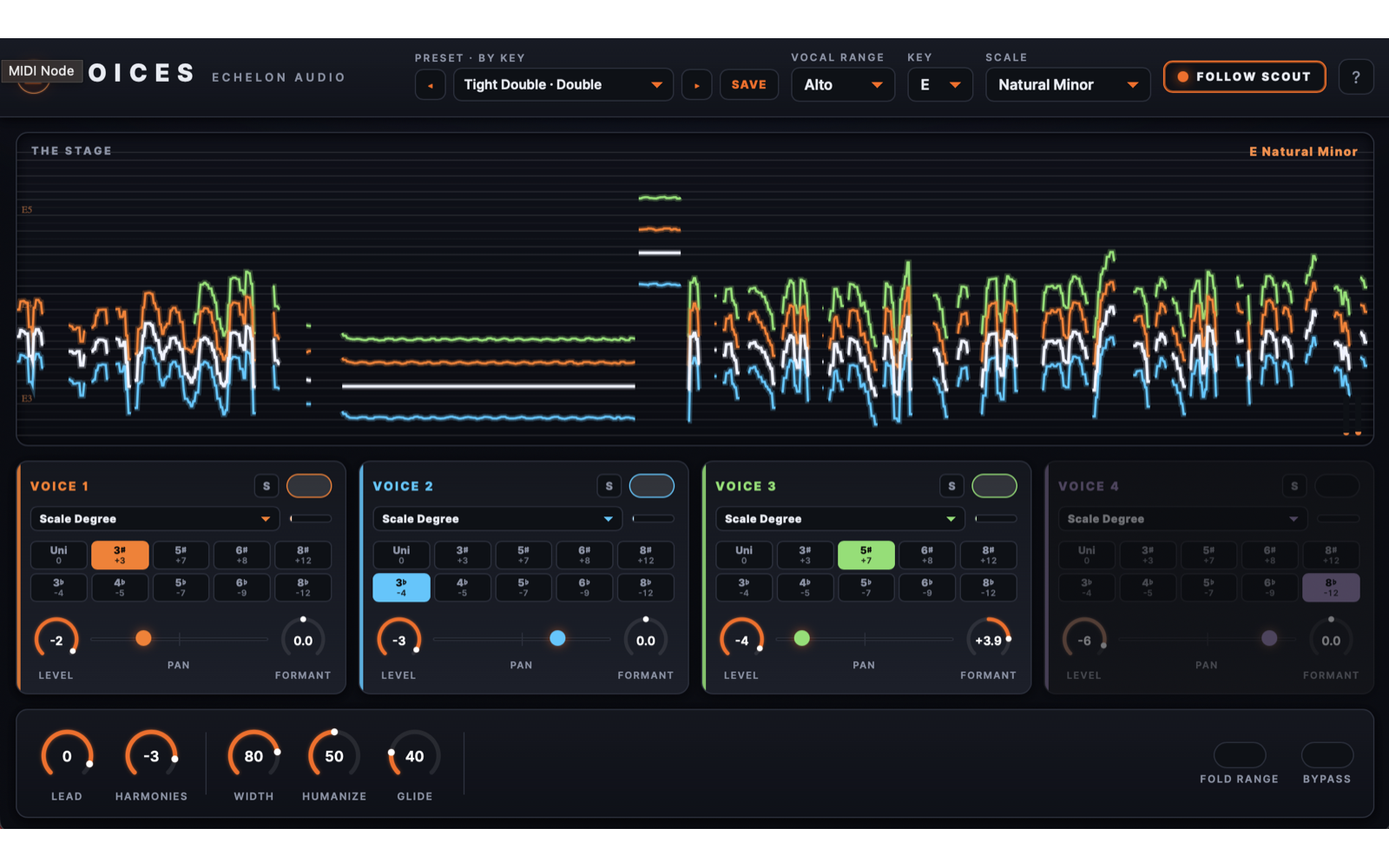Go to next preset arrow

click(x=696, y=85)
